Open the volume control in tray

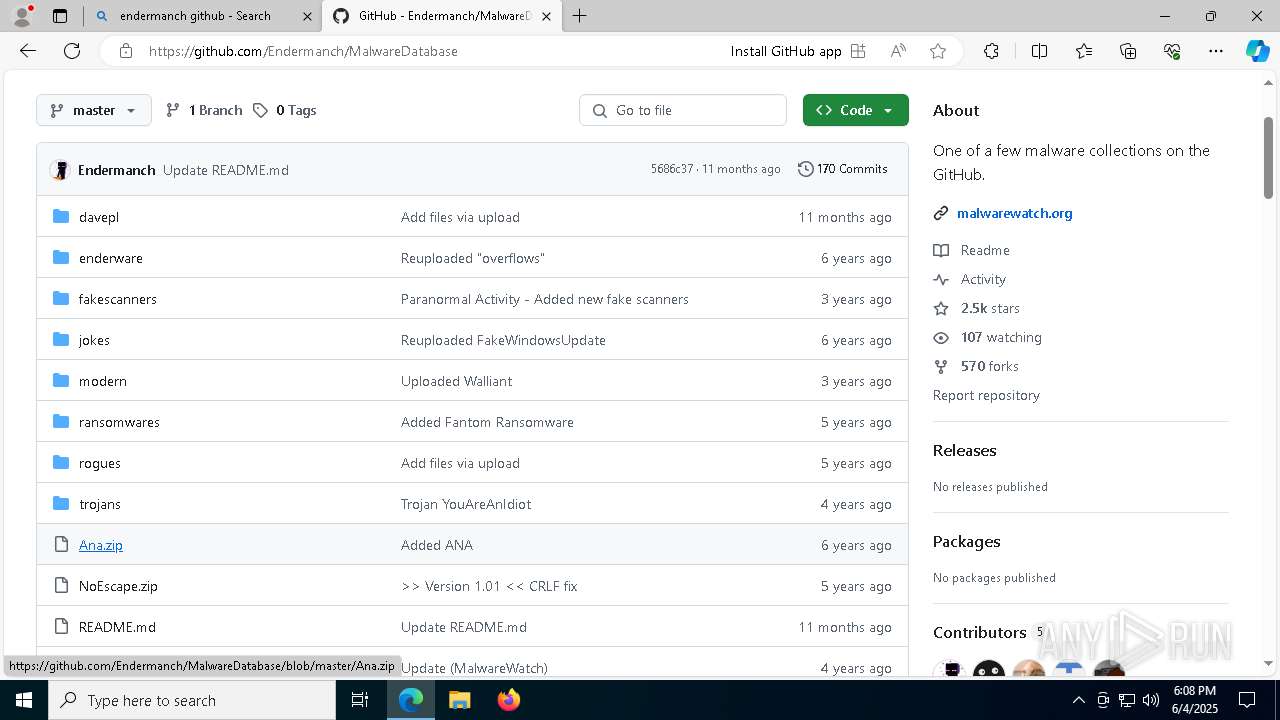(x=1151, y=700)
